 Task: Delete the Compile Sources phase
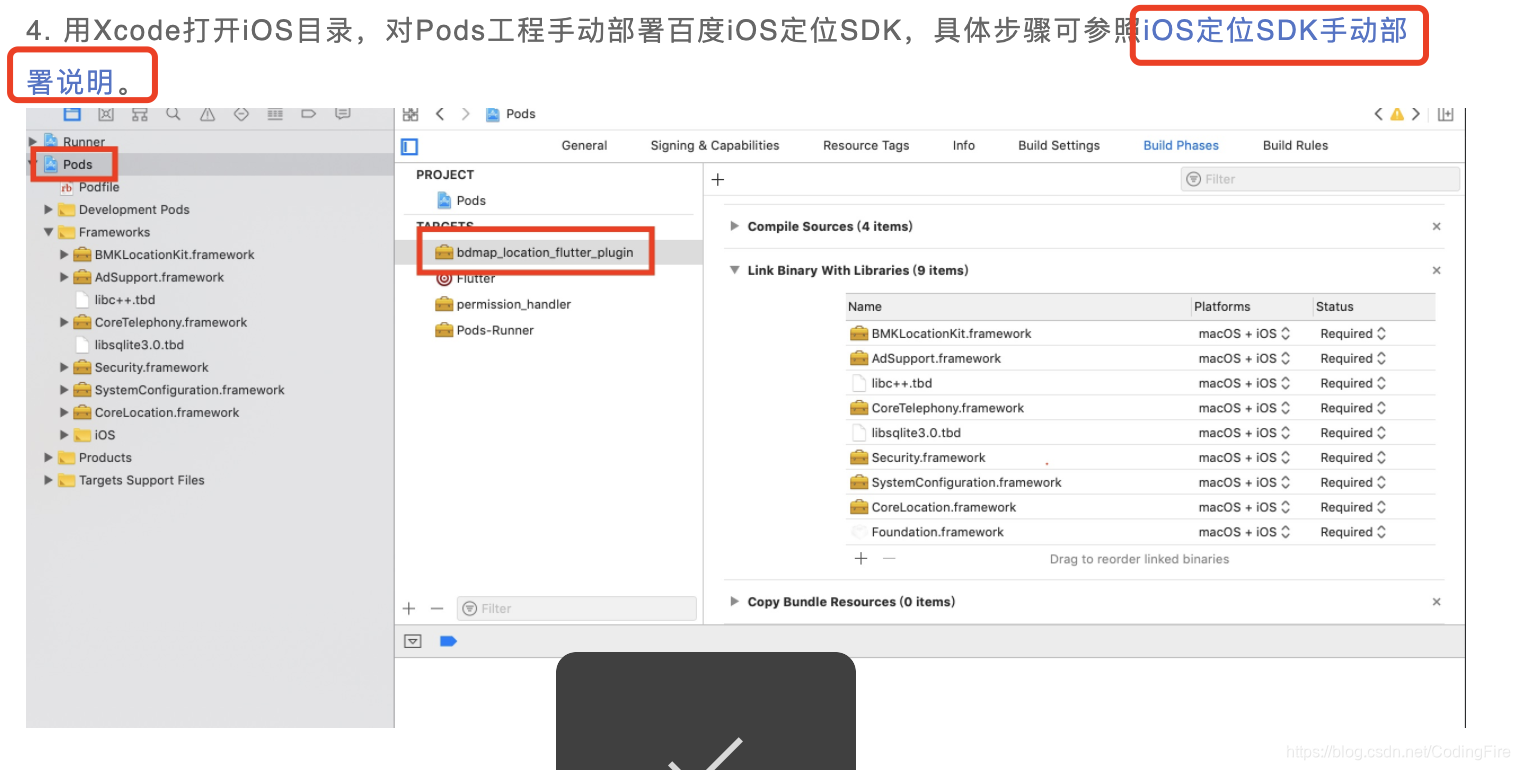click(x=1436, y=227)
